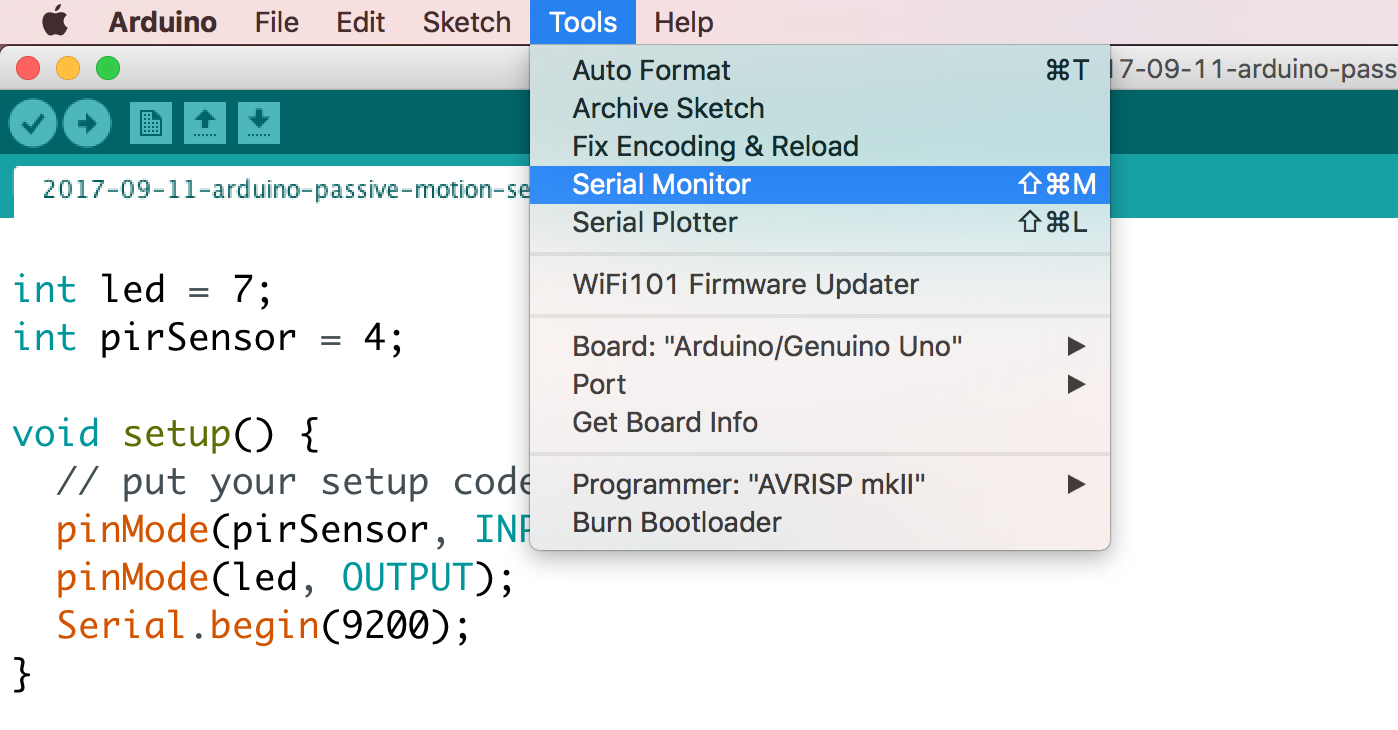Click the "Serial.begin(9200);" line
This screenshot has height=730, width=1398.
click(x=263, y=626)
